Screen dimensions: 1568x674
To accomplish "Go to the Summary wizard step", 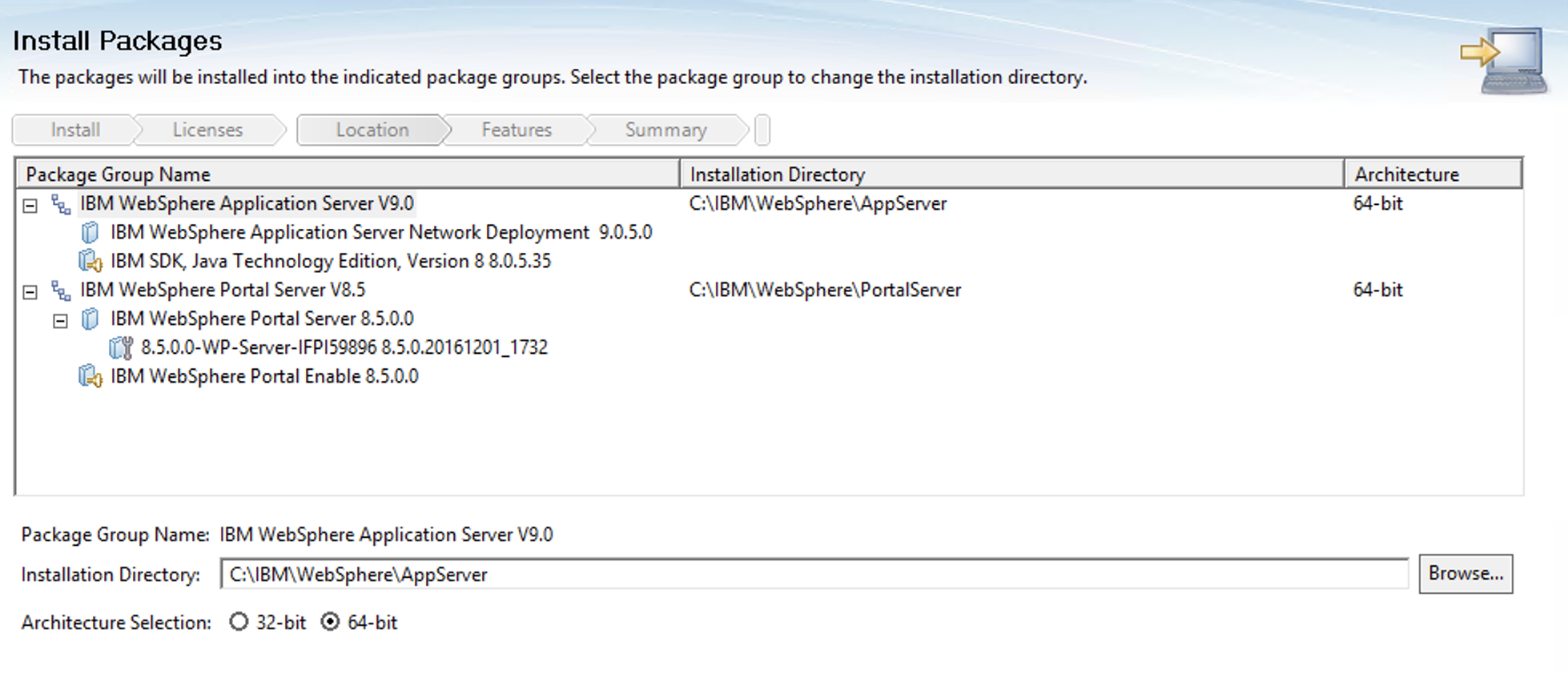I will tap(665, 130).
